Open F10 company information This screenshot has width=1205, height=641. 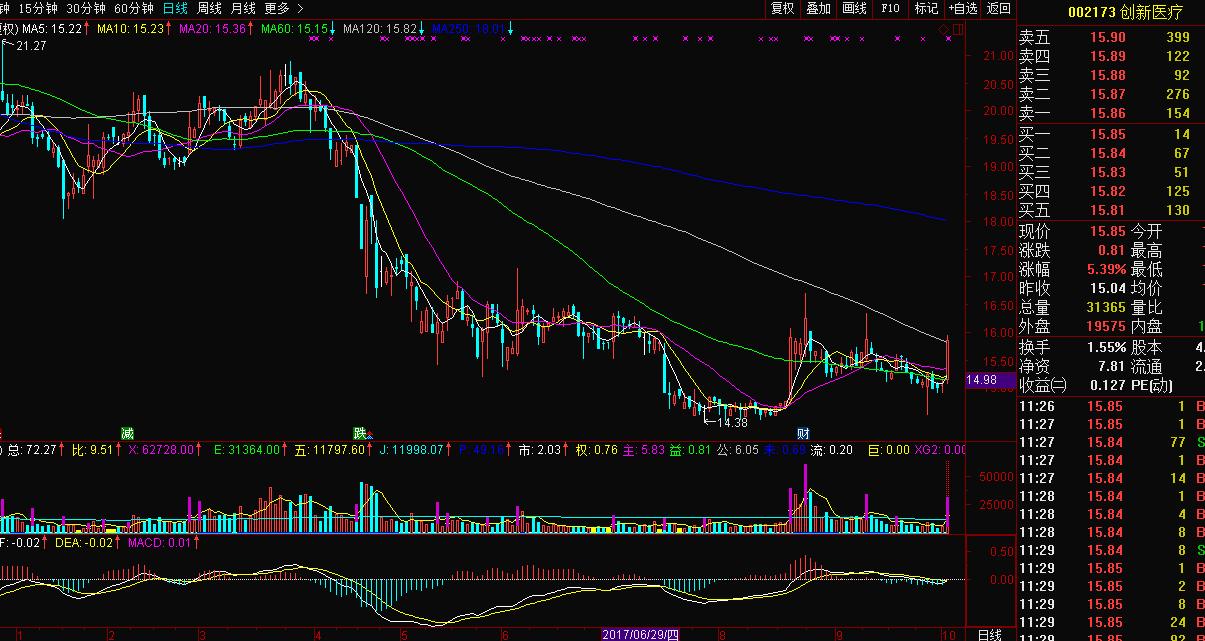[889, 8]
